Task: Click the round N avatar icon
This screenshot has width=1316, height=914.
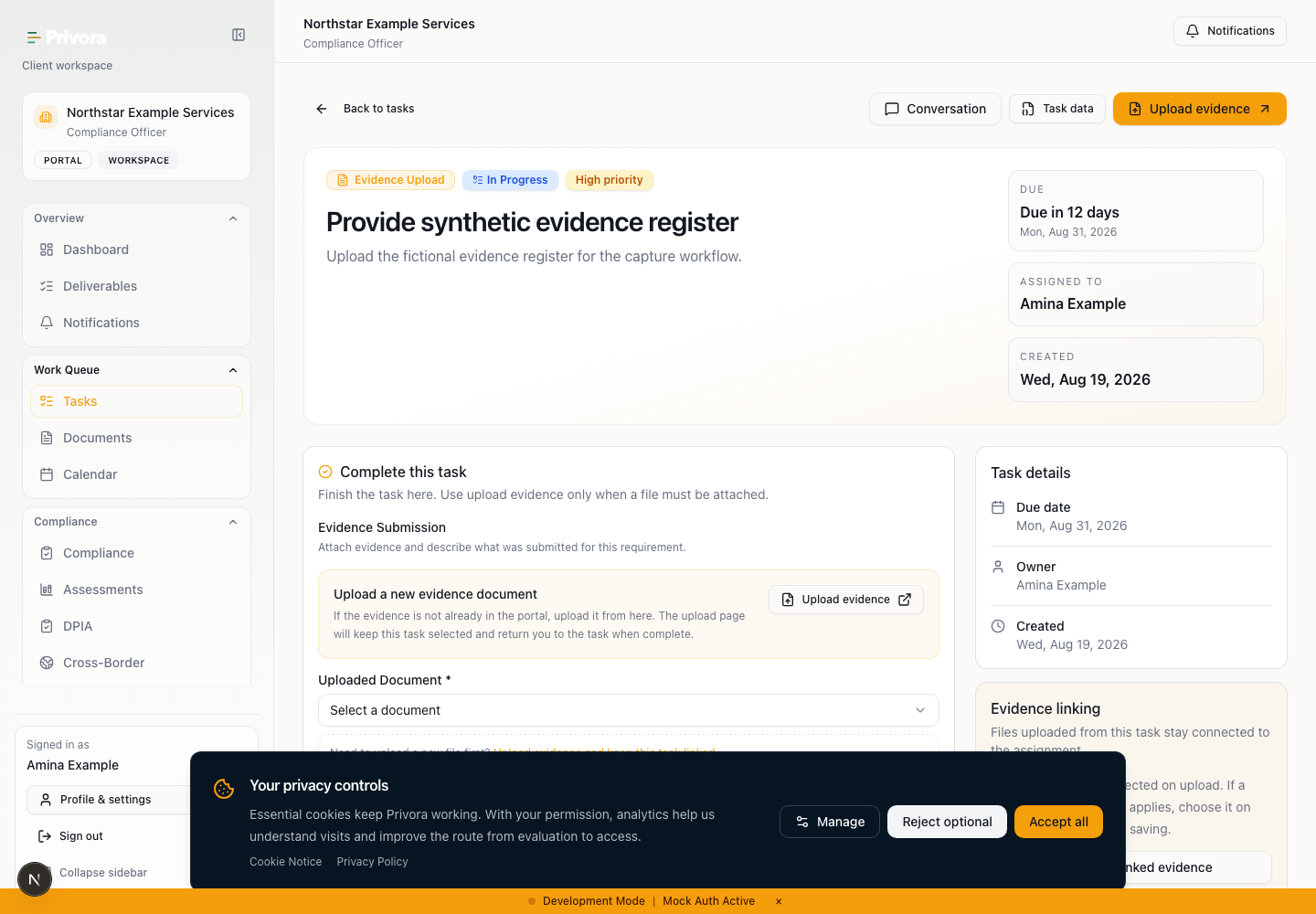Action: pos(35,879)
